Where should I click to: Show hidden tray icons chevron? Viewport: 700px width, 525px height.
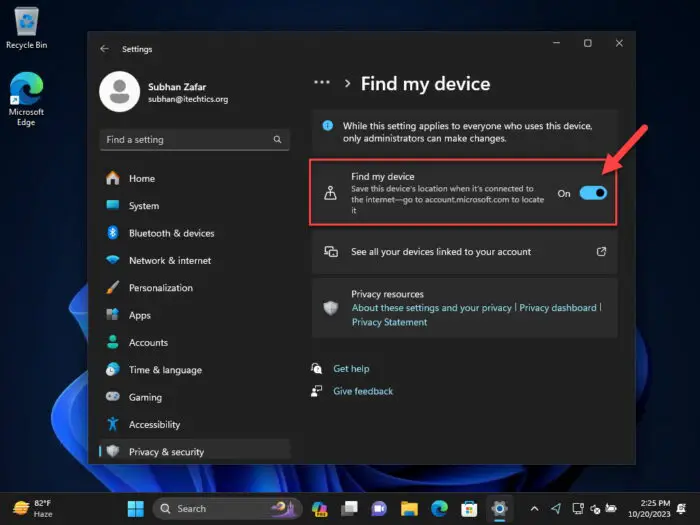[x=534, y=508]
